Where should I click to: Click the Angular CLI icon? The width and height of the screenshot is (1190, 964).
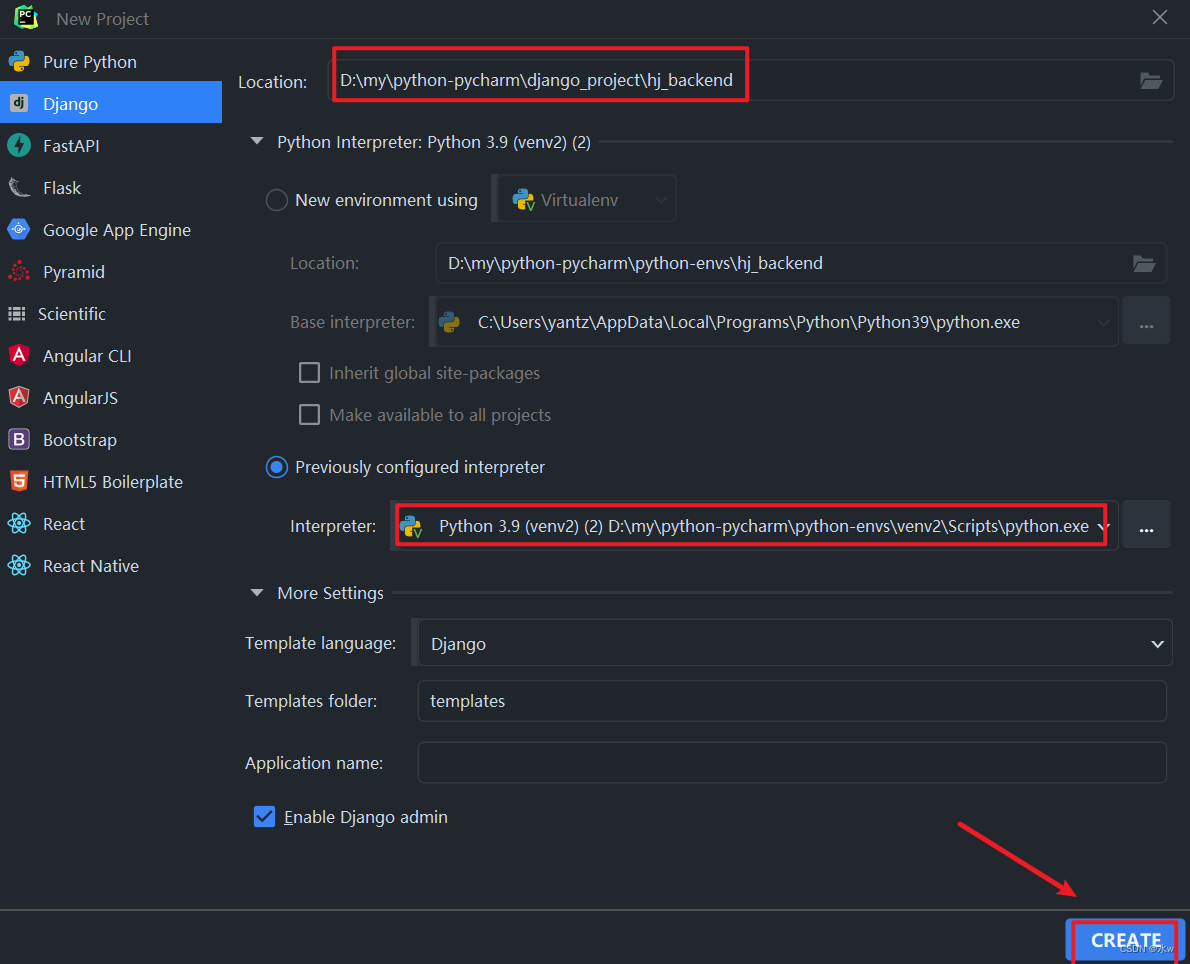click(19, 355)
